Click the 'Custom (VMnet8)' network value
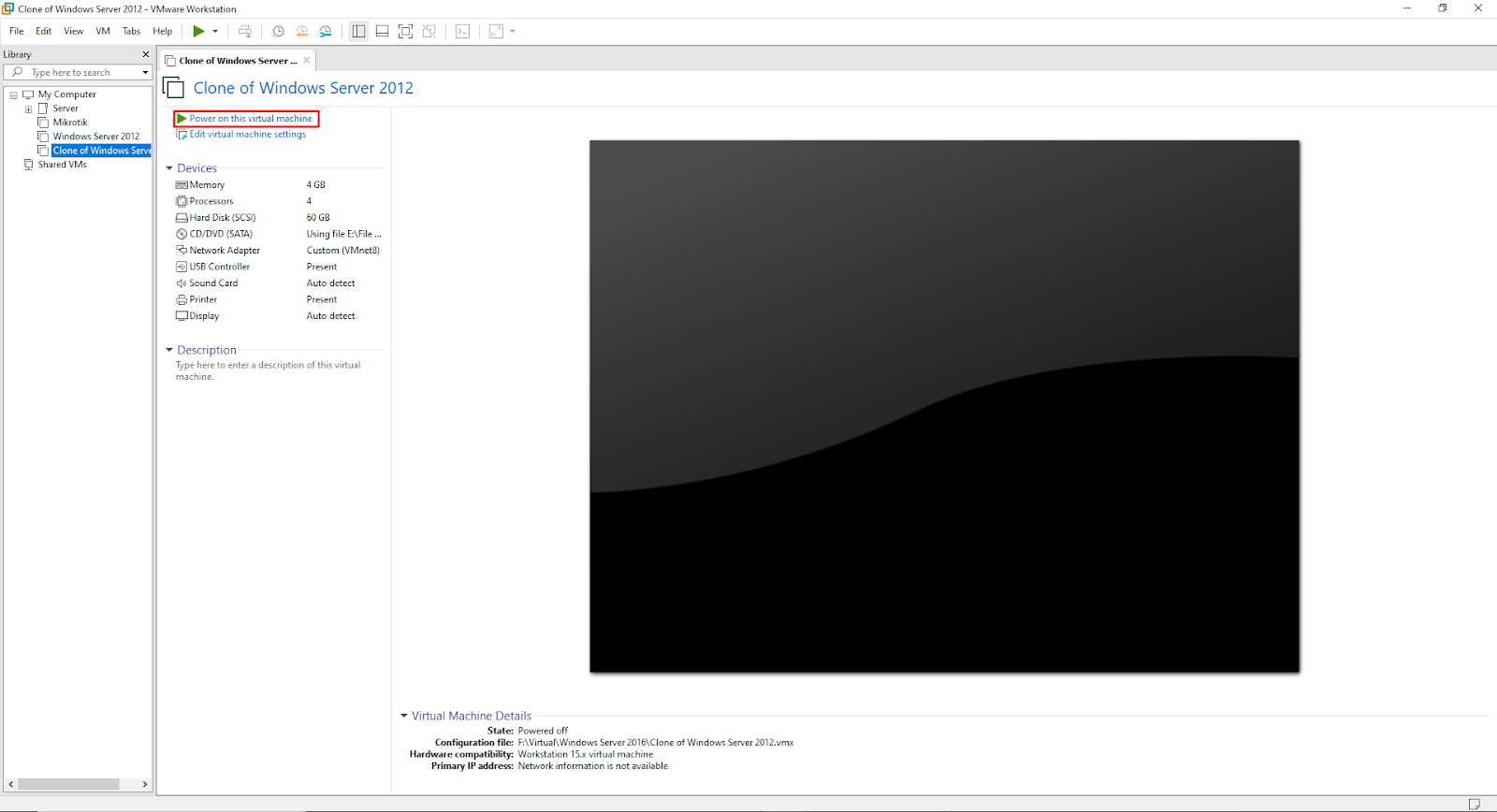The width and height of the screenshot is (1497, 812). [343, 251]
